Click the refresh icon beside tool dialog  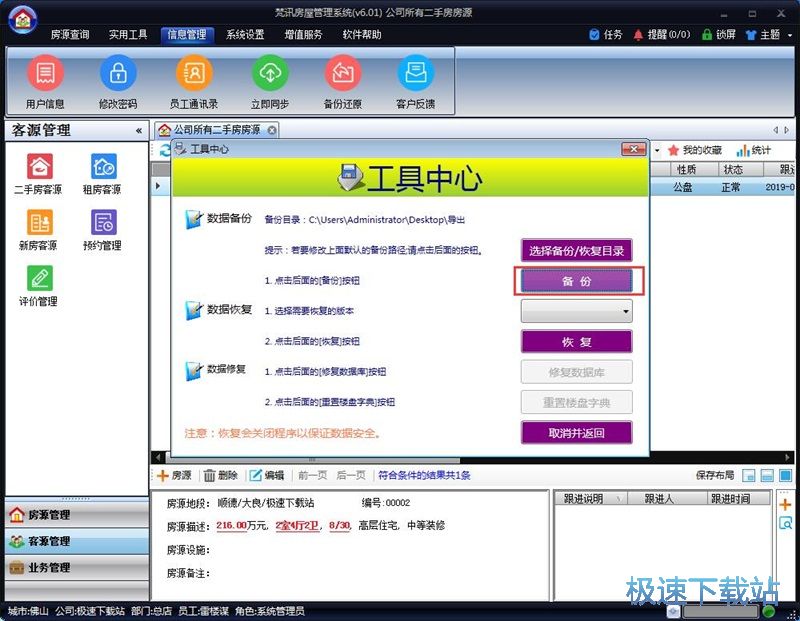pyautogui.click(x=165, y=150)
